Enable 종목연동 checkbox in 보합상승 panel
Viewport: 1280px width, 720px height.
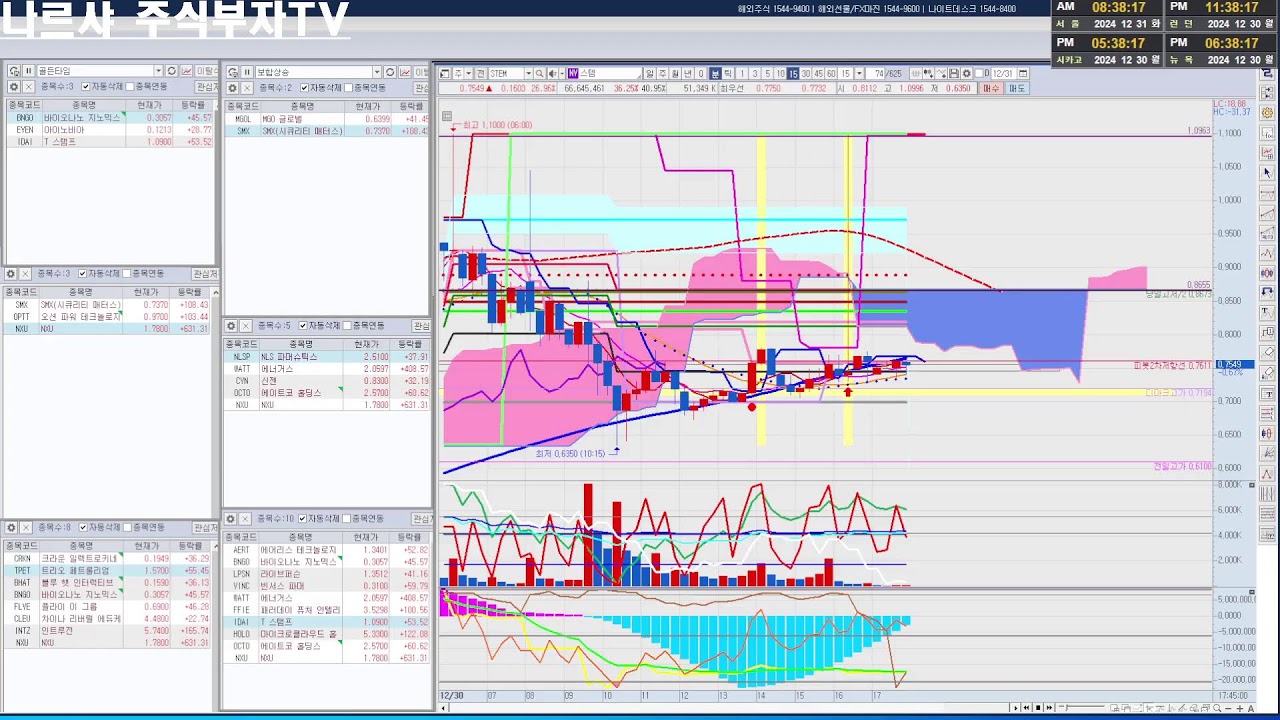tap(348, 88)
